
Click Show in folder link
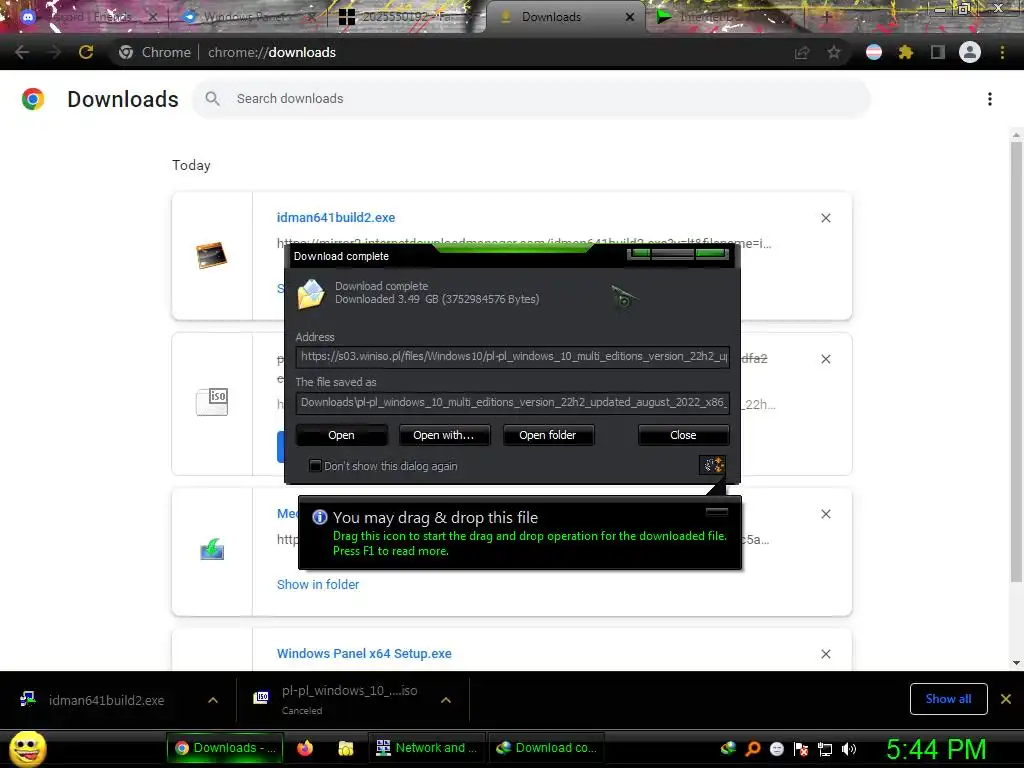[x=318, y=584]
